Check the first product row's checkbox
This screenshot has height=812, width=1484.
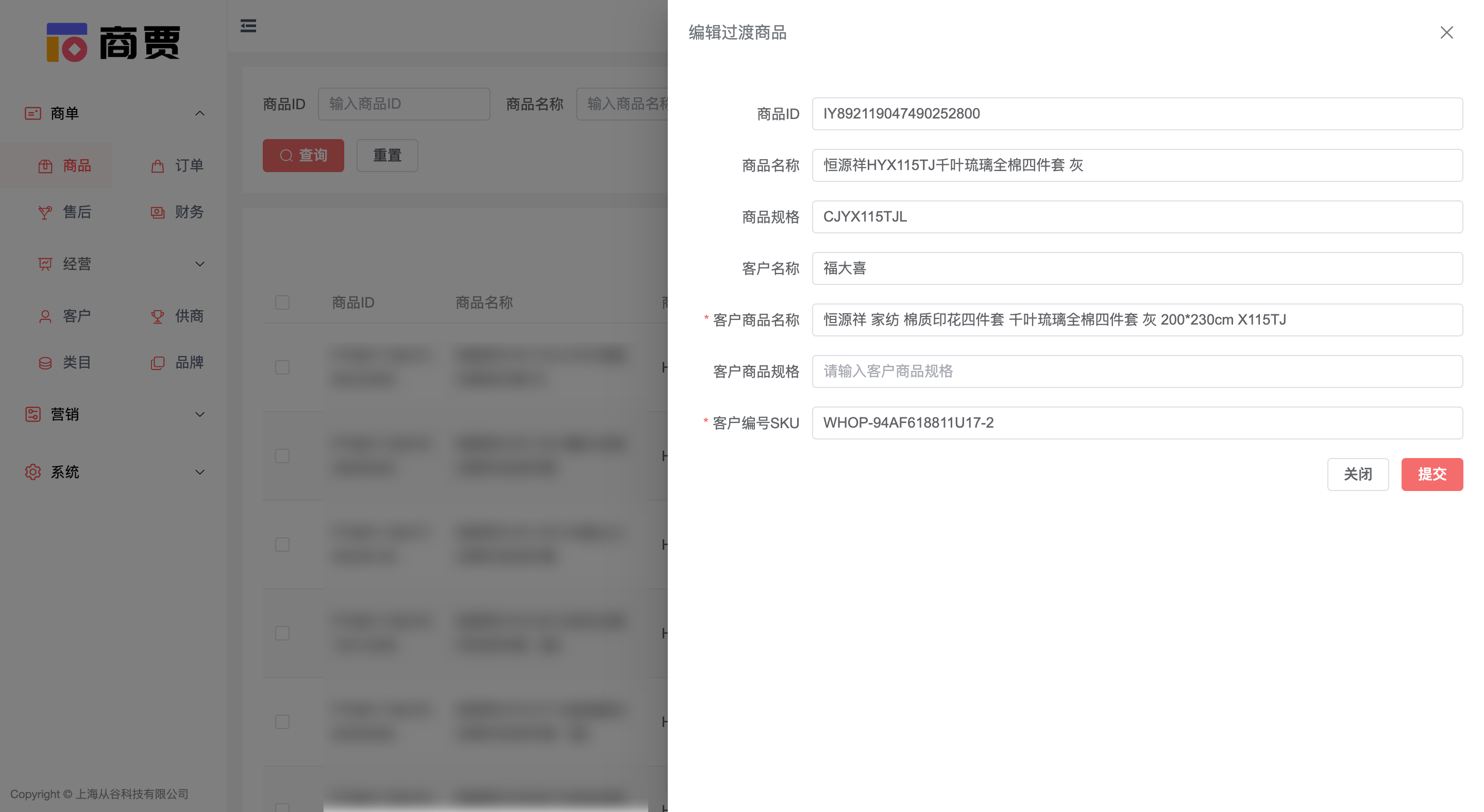[x=282, y=367]
